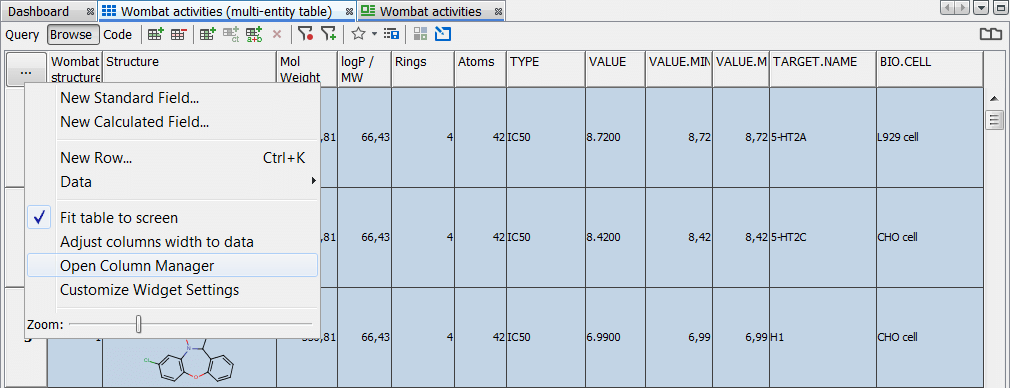Click the blue layout icon in toolbar
This screenshot has width=1010, height=388.
point(443,34)
